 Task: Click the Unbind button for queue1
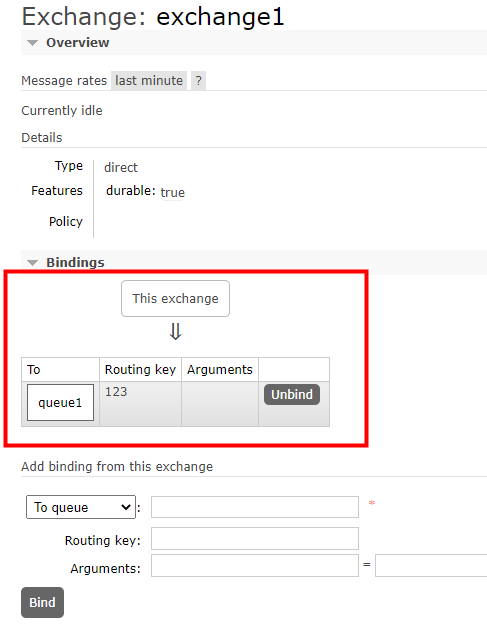[292, 394]
